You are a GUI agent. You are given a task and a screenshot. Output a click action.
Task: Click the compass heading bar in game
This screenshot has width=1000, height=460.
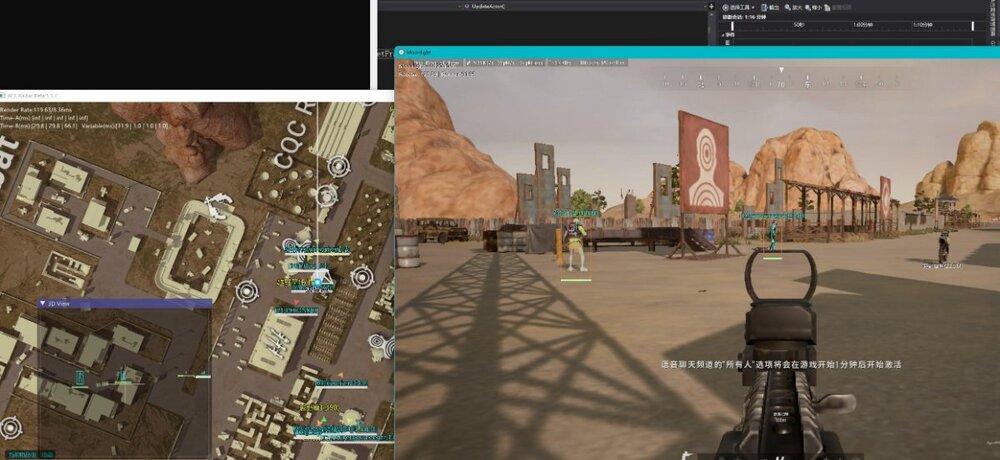tap(782, 79)
